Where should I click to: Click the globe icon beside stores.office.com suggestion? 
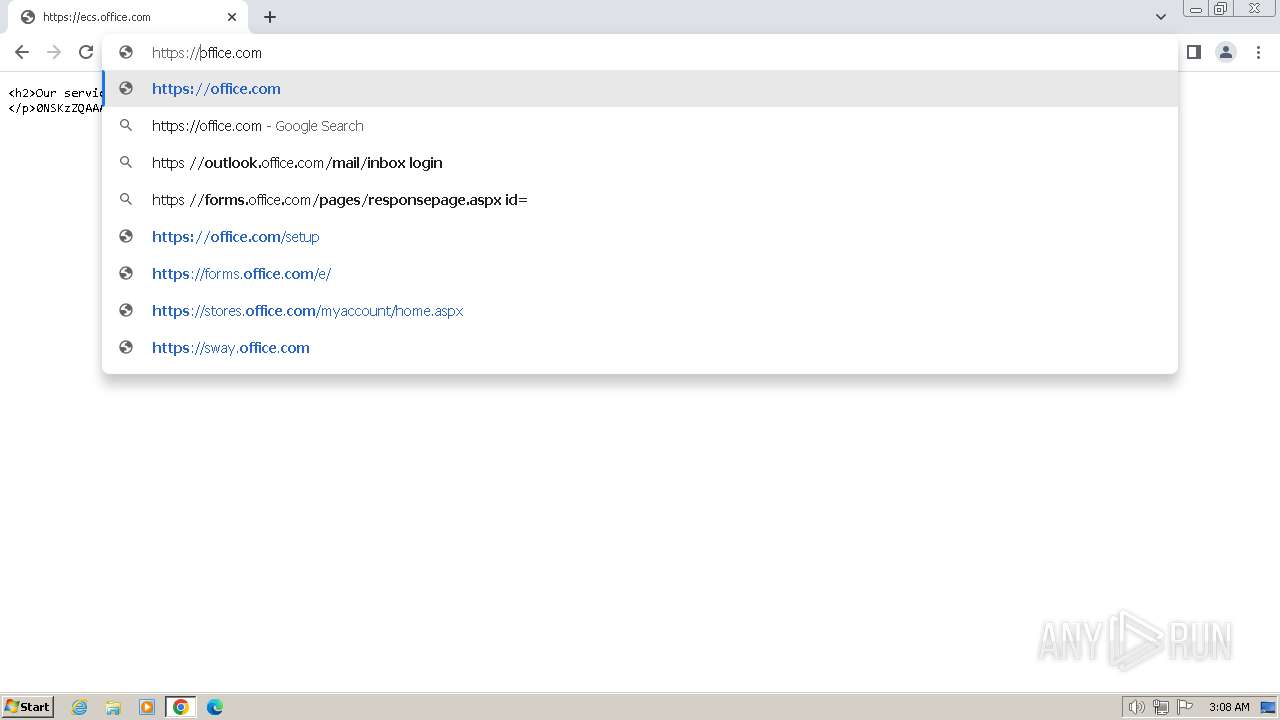[x=126, y=310]
